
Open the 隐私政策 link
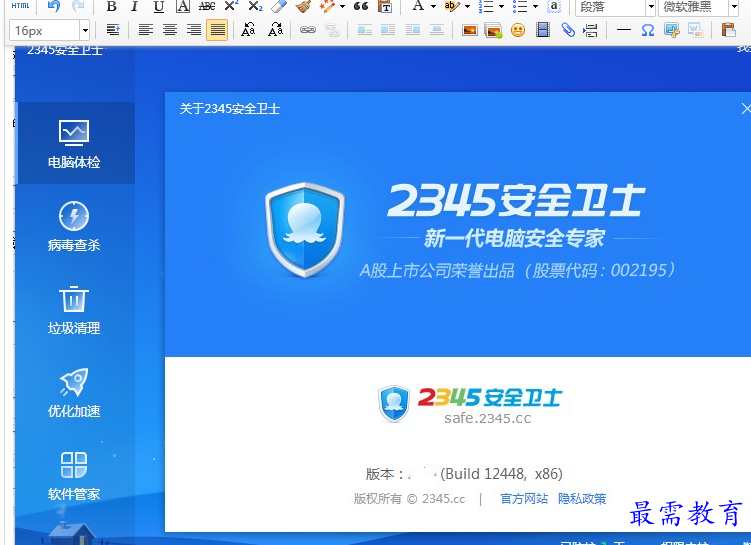582,499
